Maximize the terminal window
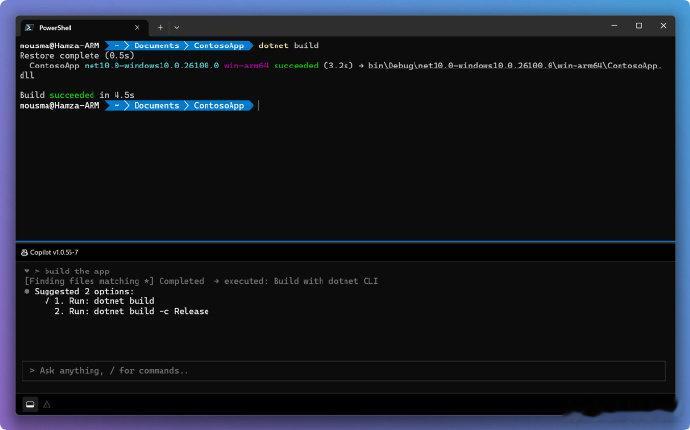 pos(639,26)
